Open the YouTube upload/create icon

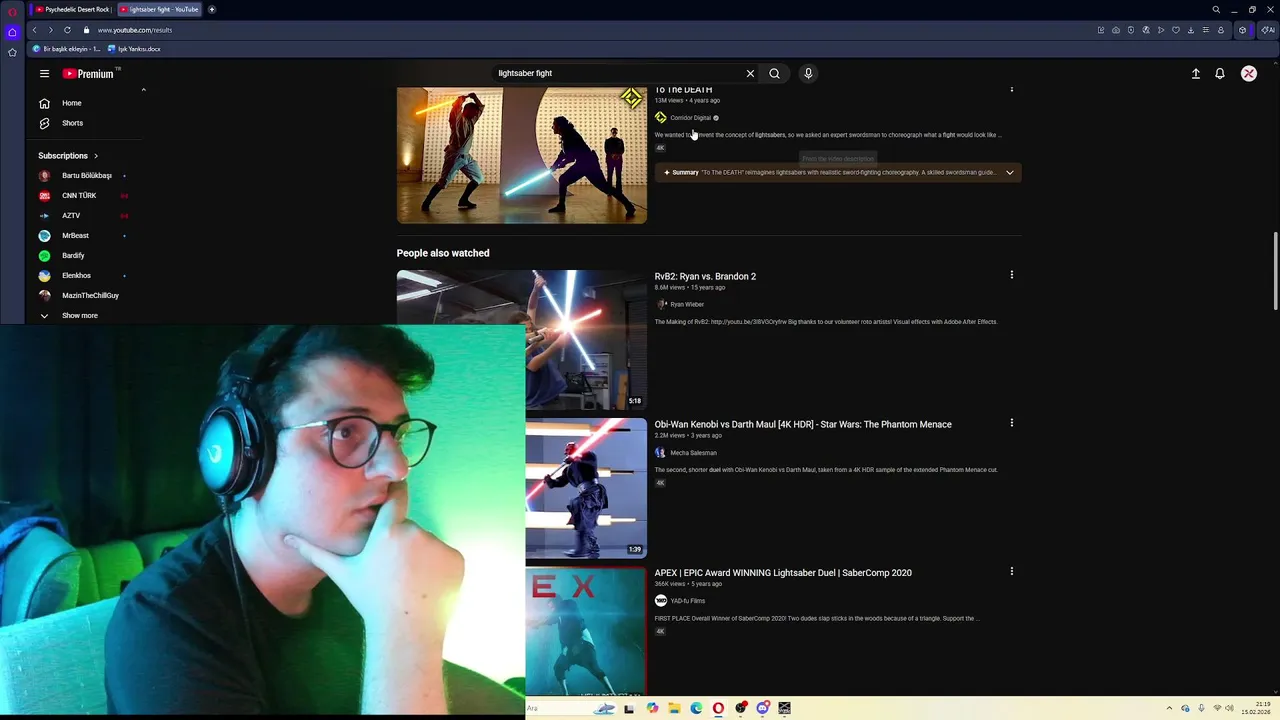click(x=1195, y=73)
